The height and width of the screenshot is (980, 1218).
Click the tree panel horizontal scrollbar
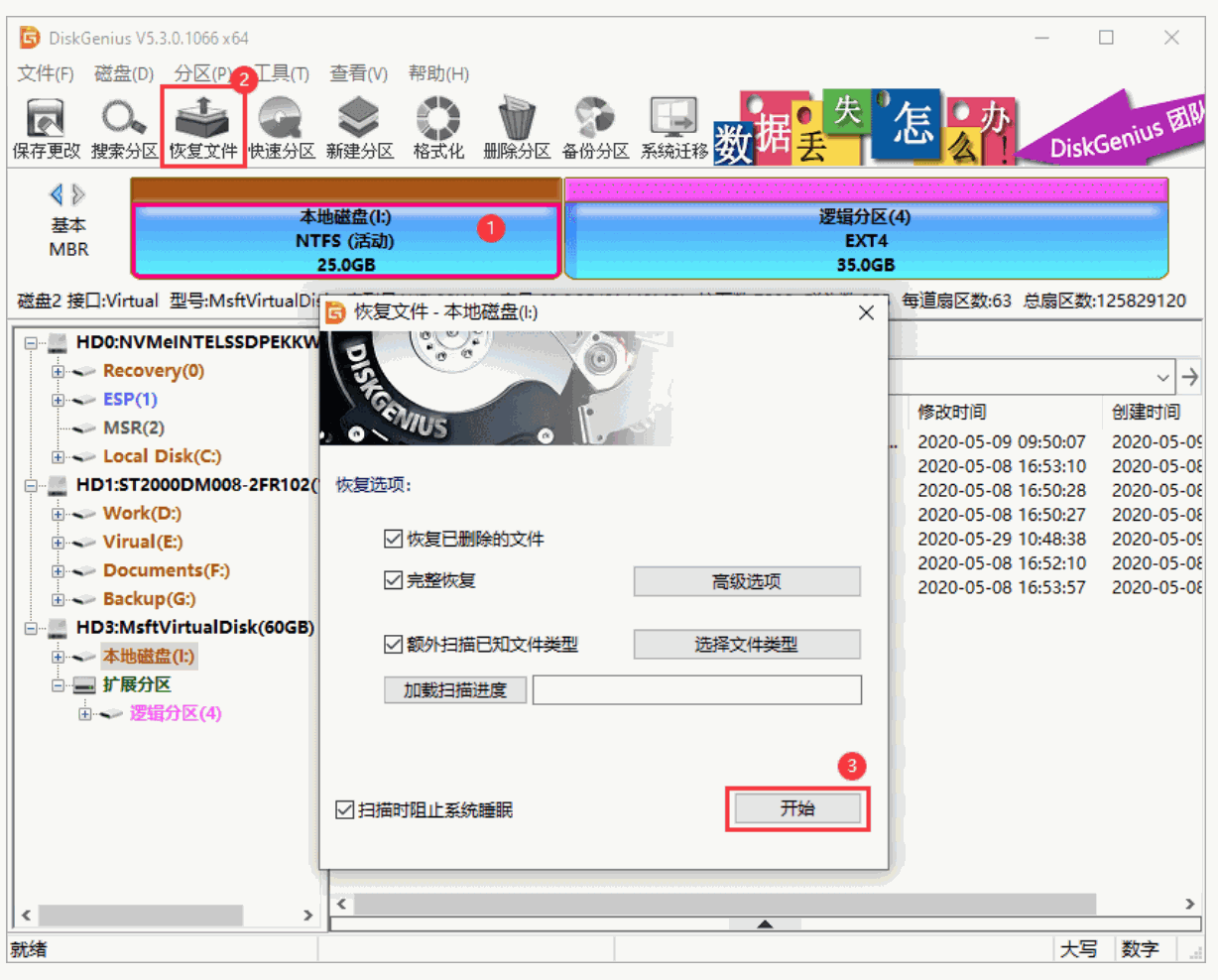click(x=140, y=914)
